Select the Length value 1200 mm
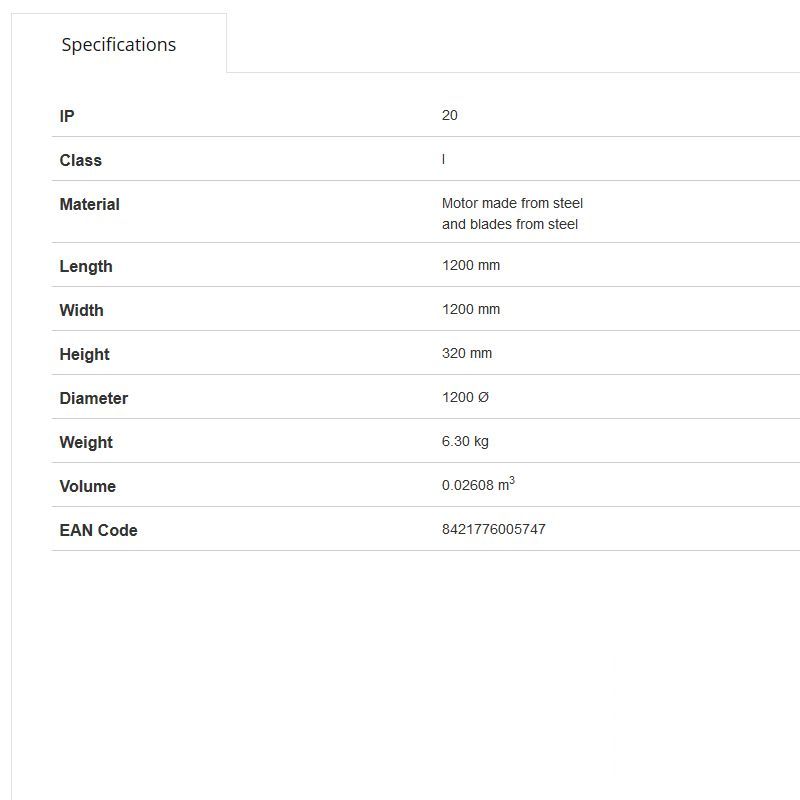This screenshot has width=800, height=800. pyautogui.click(x=471, y=266)
